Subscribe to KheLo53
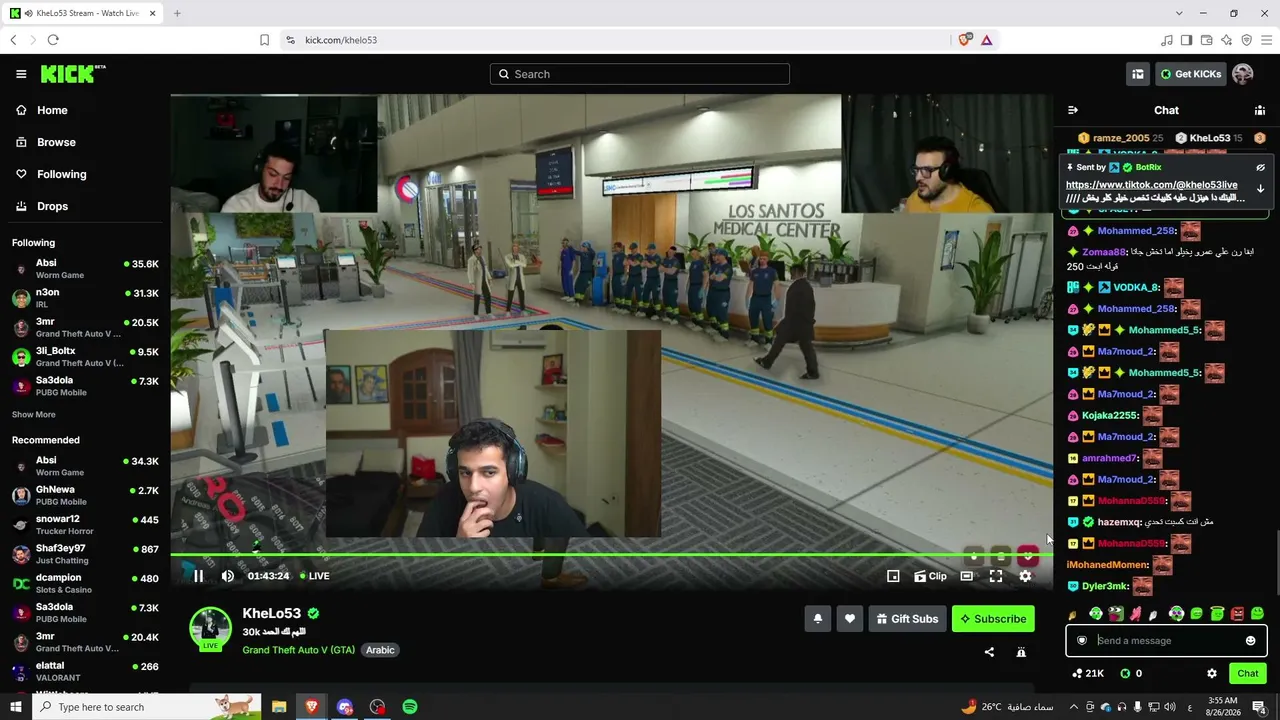Viewport: 1280px width, 720px height. (x=993, y=619)
